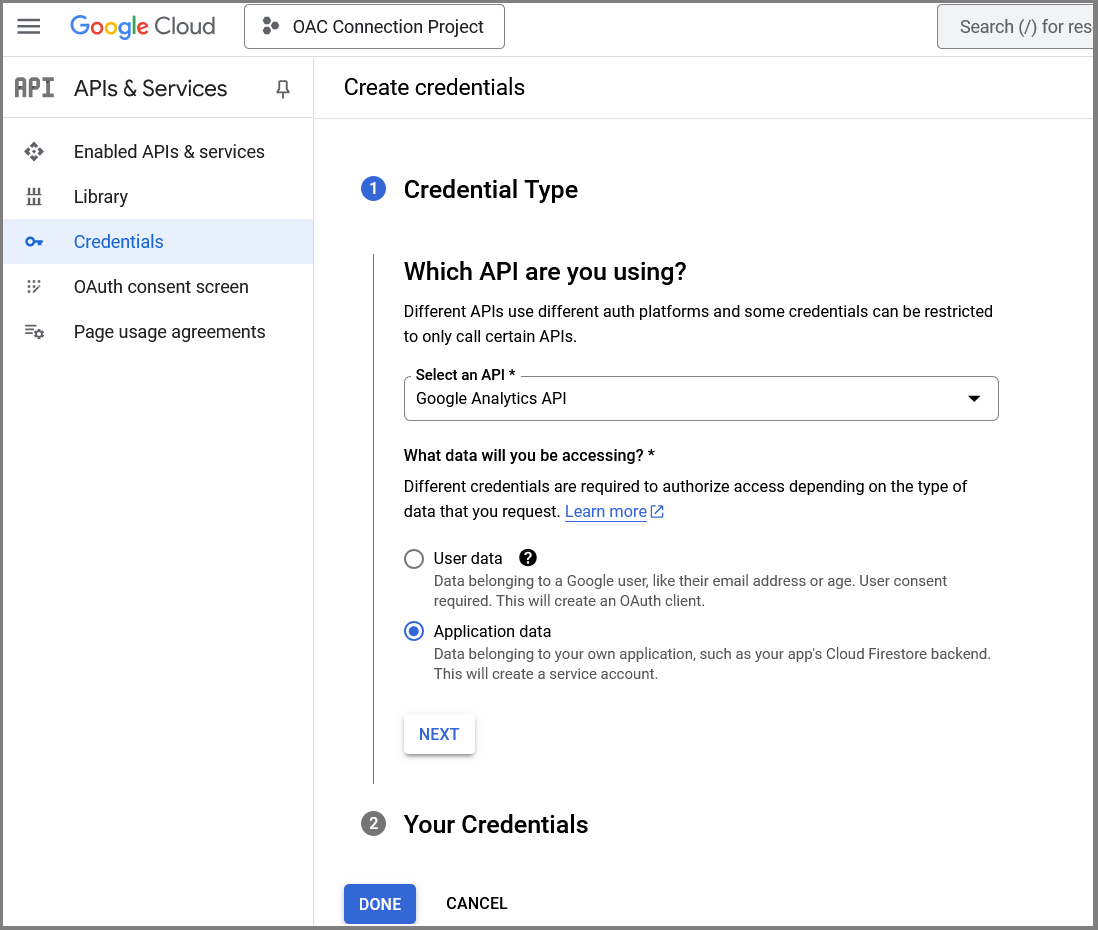The height and width of the screenshot is (930, 1098).
Task: Click the help icon next to User data
Action: (527, 558)
